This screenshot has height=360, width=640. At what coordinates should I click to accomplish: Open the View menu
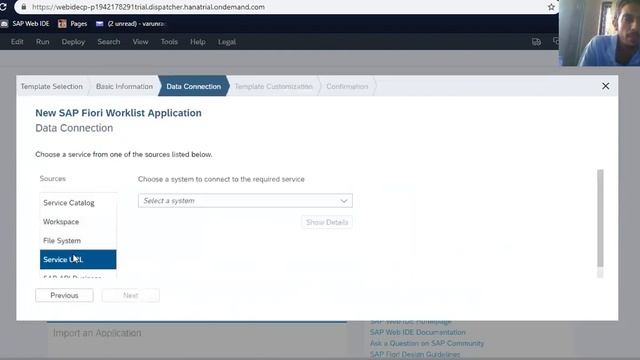point(140,42)
